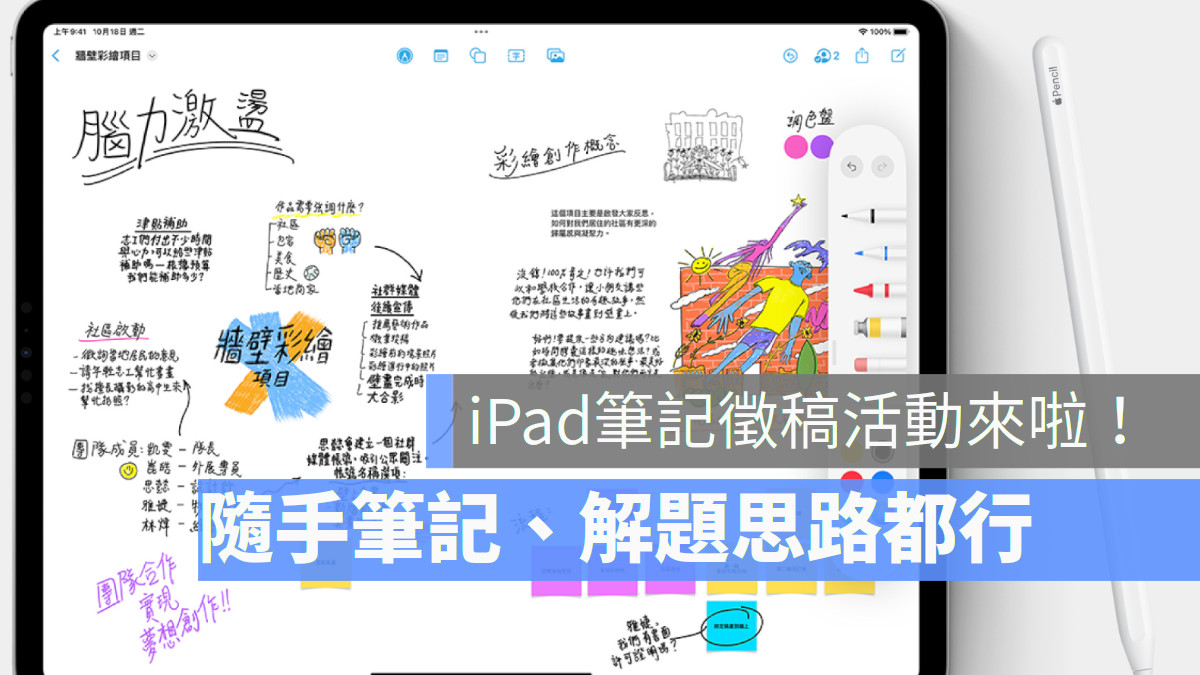The width and height of the screenshot is (1200, 675).
Task: Redo using the tool palette arrow
Action: [881, 167]
